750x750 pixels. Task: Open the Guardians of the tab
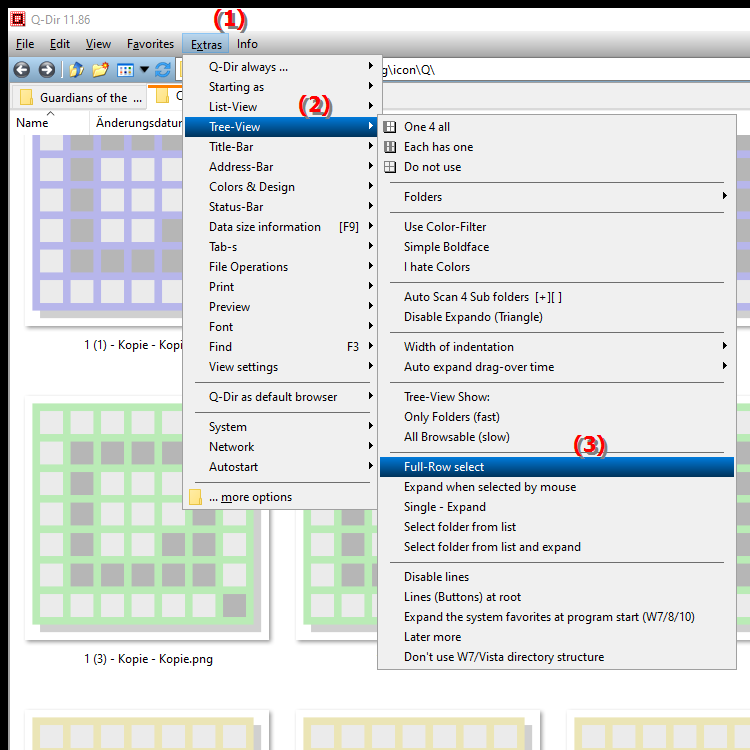(x=78, y=97)
